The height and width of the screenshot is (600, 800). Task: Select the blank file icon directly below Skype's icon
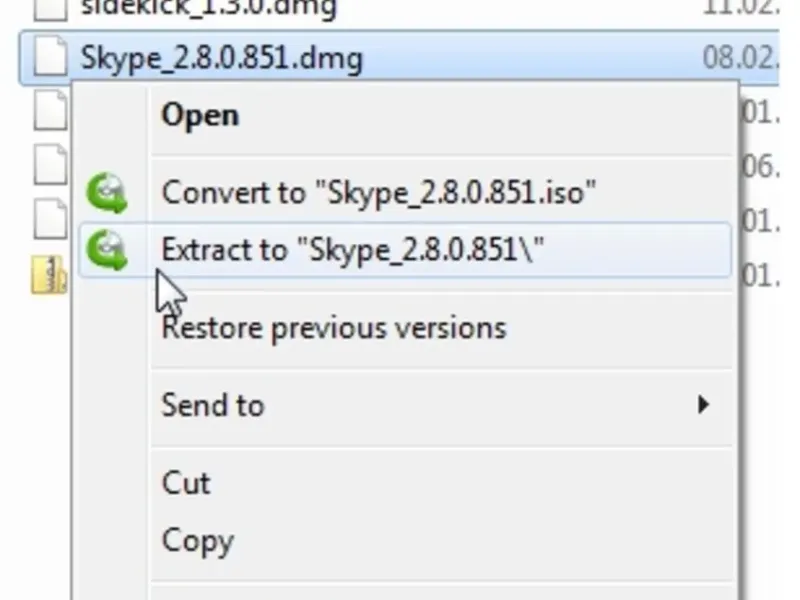tap(50, 110)
